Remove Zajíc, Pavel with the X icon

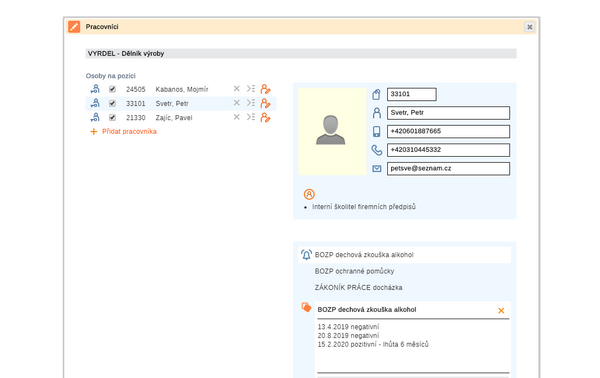click(236, 117)
